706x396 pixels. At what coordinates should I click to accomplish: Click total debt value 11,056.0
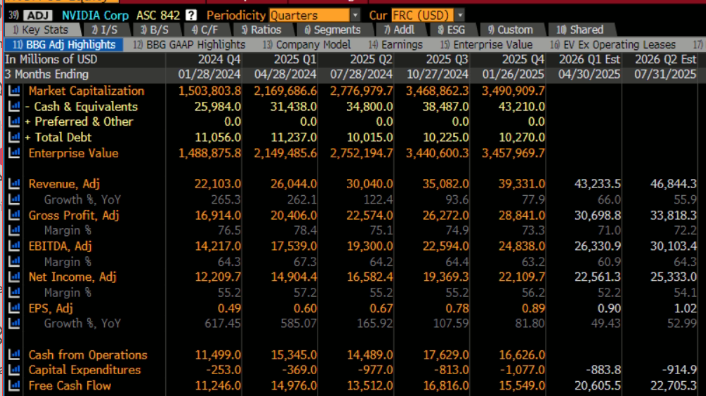point(217,137)
